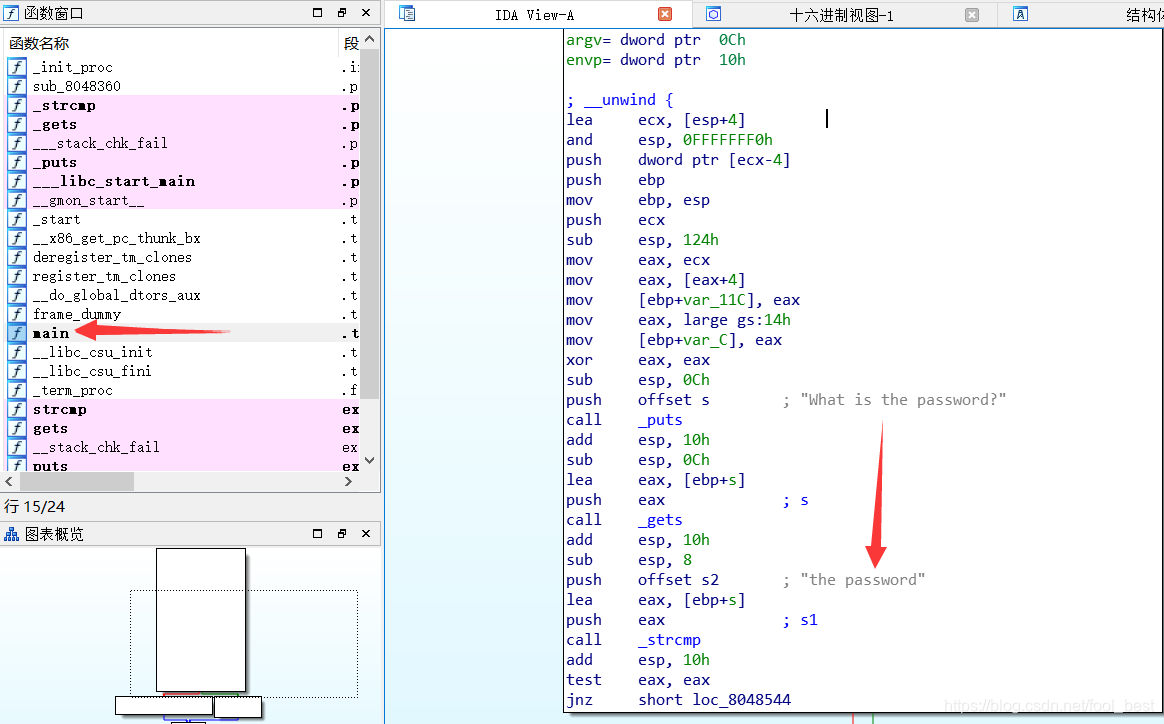
Task: Sort by 函数名称 column header
Action: coord(171,43)
